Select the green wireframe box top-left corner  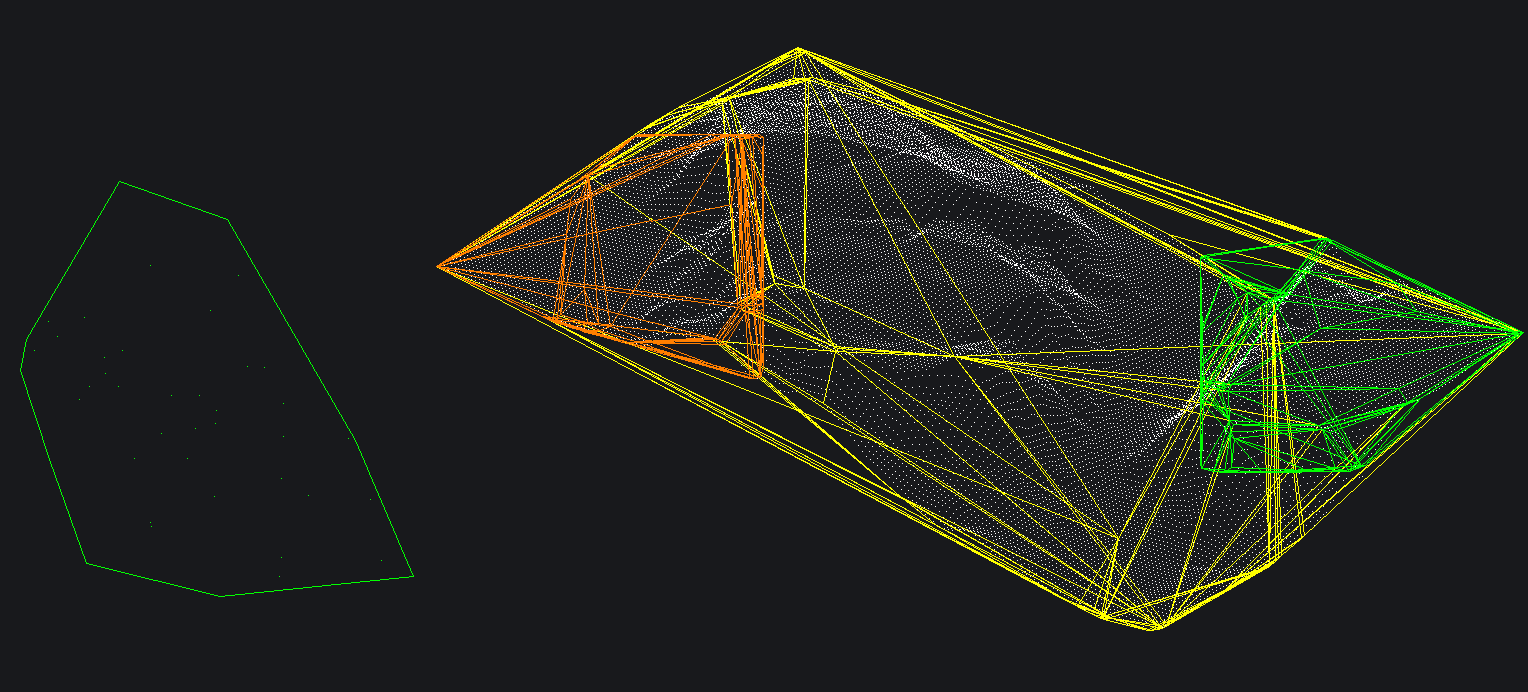[x=1201, y=259]
